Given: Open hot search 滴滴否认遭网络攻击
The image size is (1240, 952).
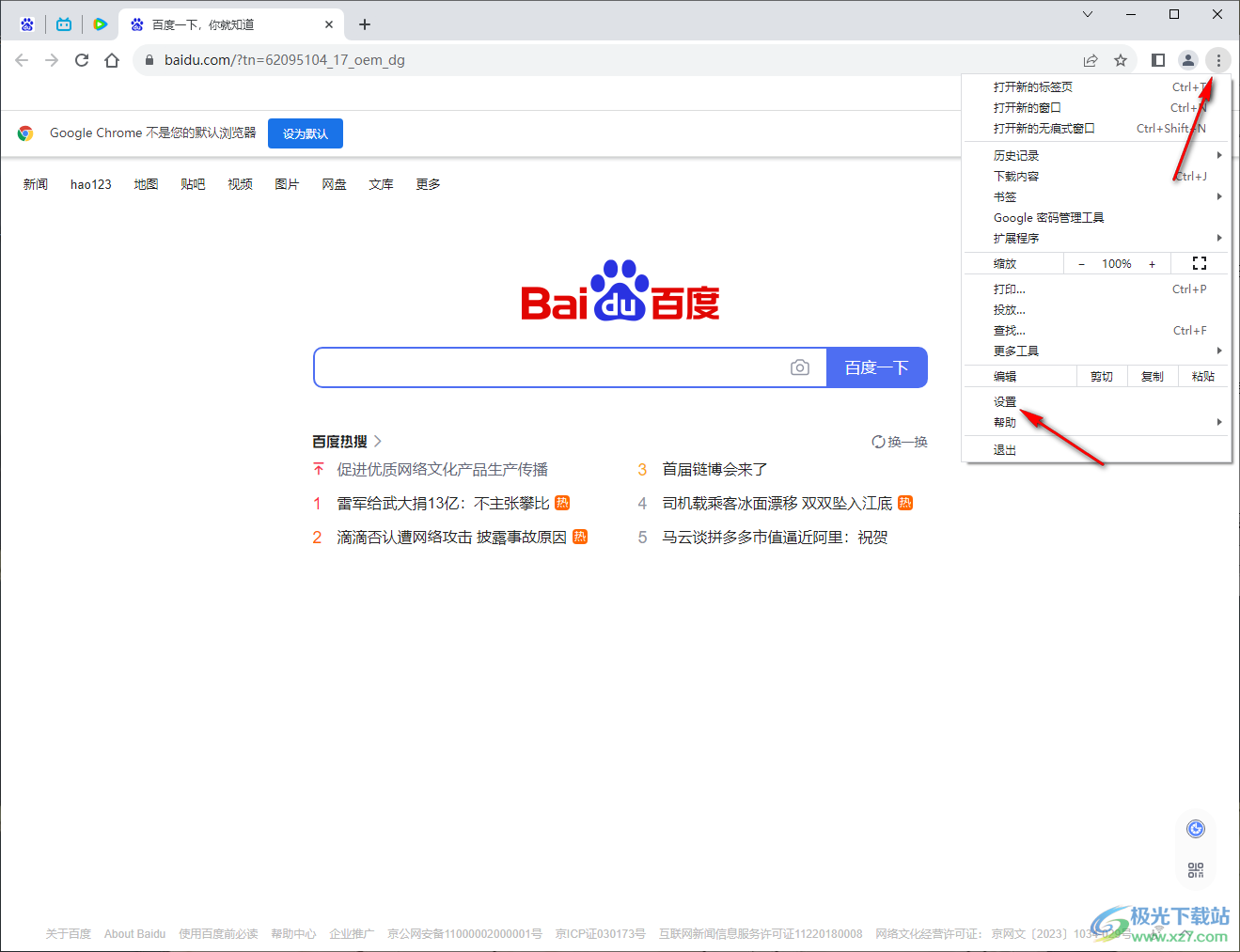Looking at the screenshot, I should [x=452, y=537].
